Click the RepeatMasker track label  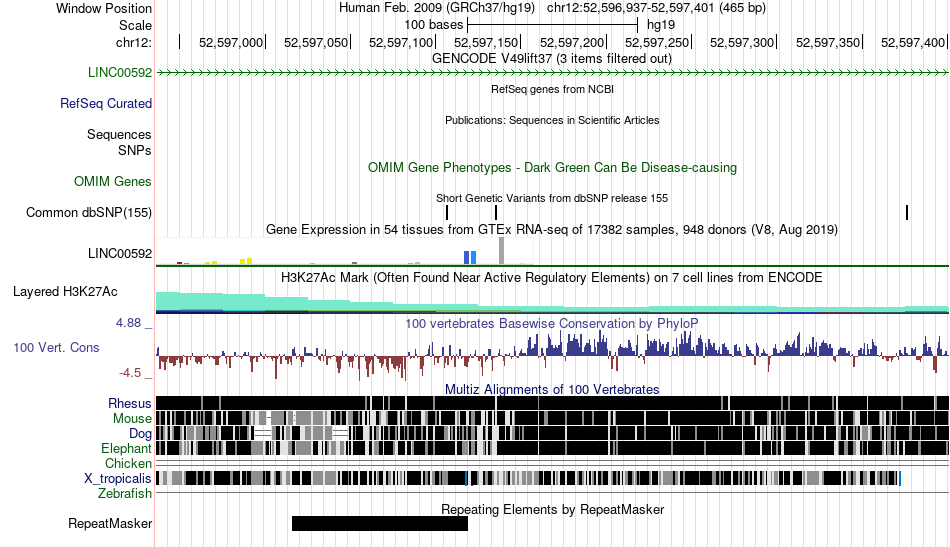pos(110,523)
